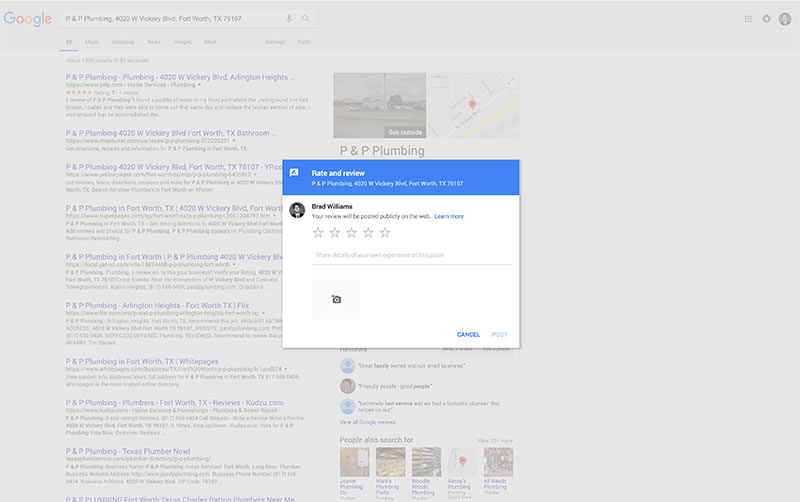Open Yelp P & P Plumbing Arlington Heights result
This screenshot has width=800, height=502.
tap(180, 77)
